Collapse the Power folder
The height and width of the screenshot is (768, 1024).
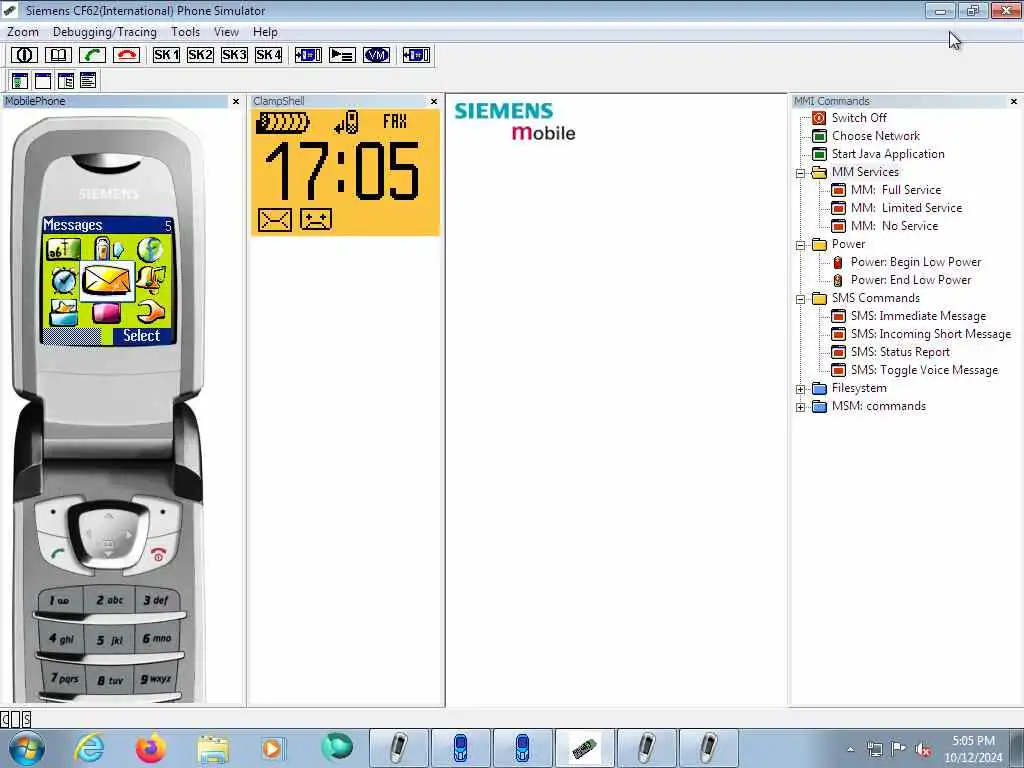800,246
